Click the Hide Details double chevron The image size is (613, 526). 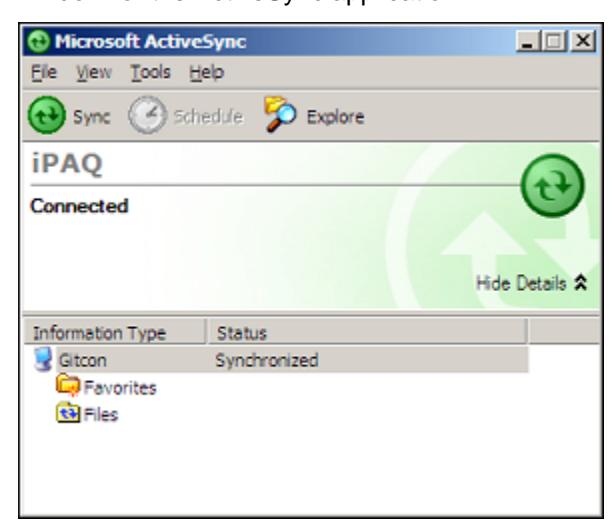click(581, 283)
